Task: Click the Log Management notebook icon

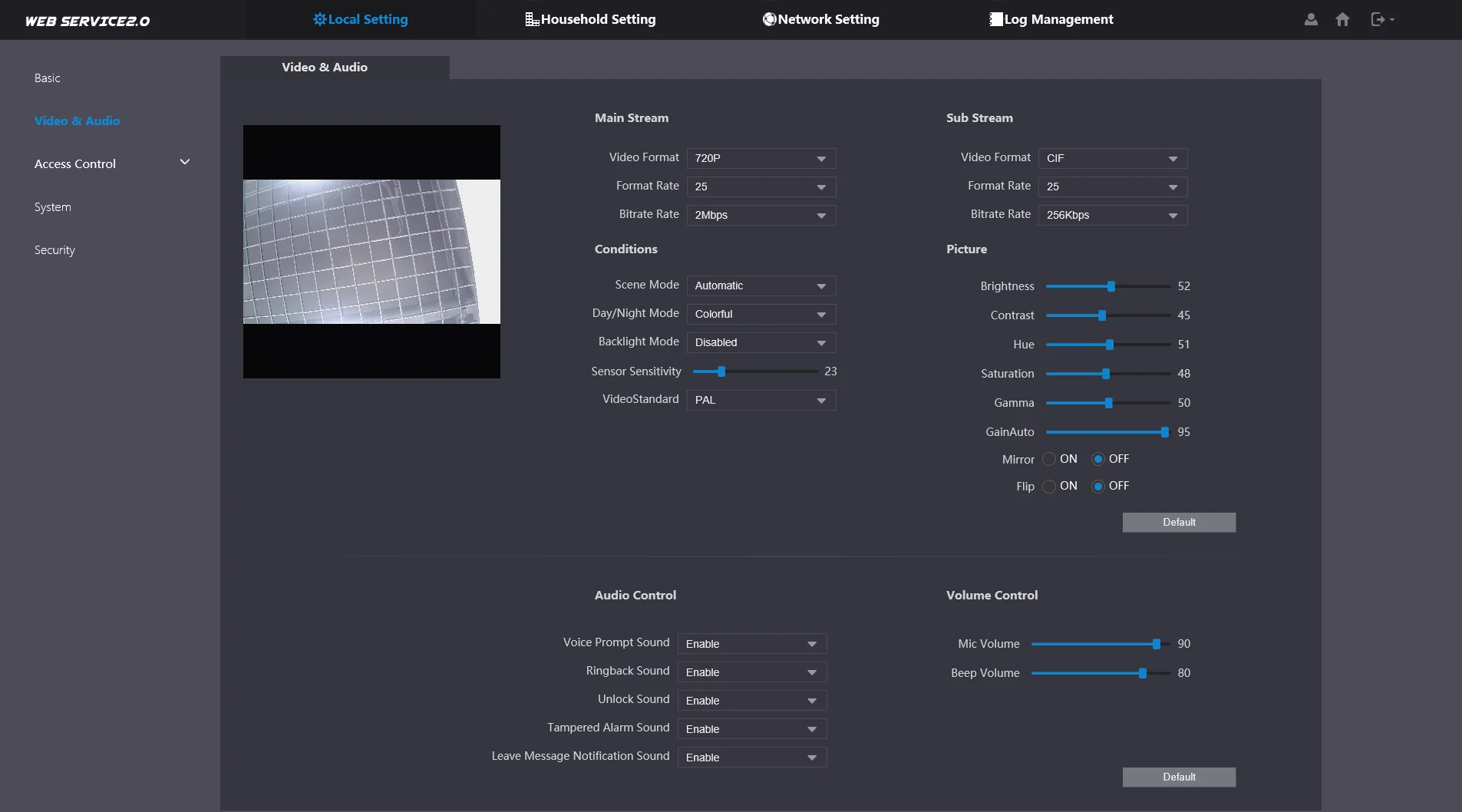Action: click(996, 19)
